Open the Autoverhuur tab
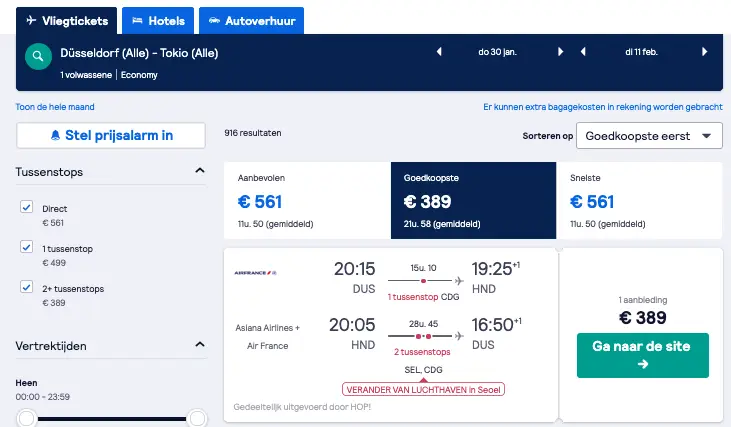The height and width of the screenshot is (427, 731). (x=251, y=21)
